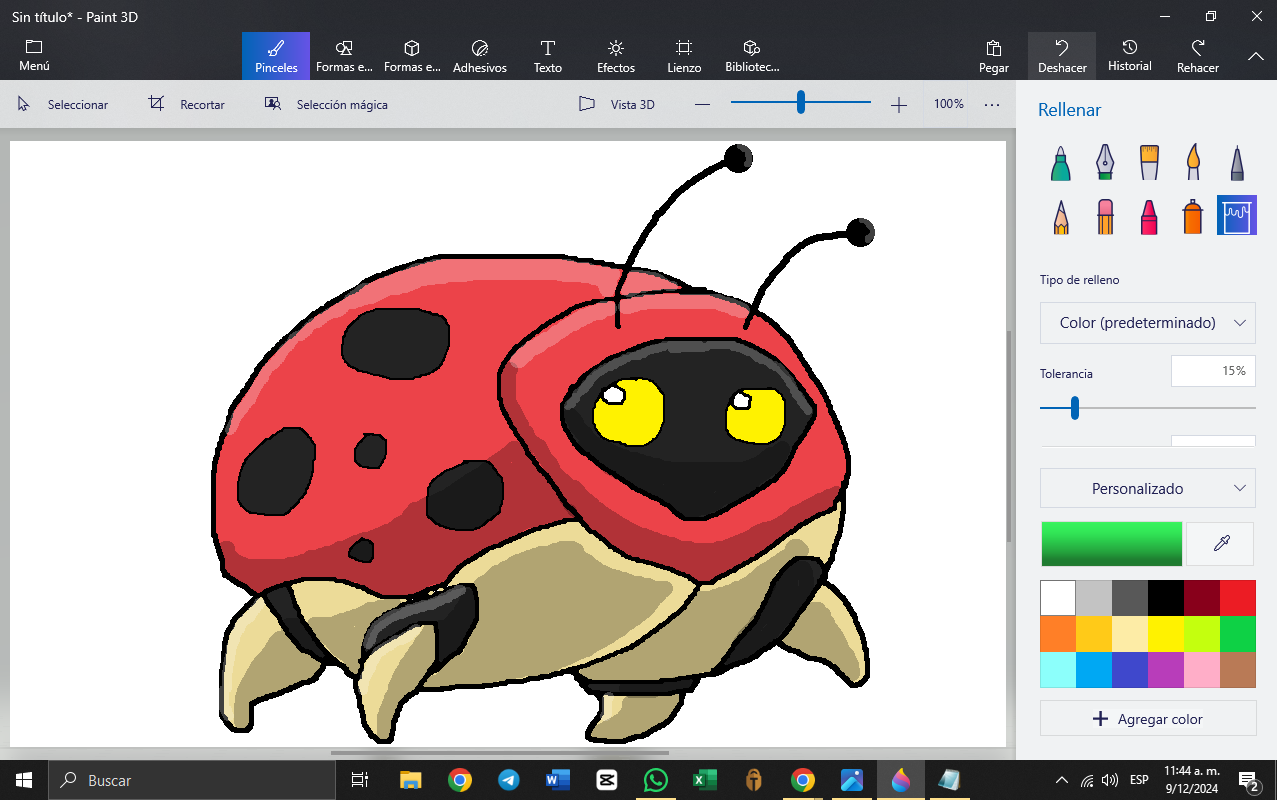Click the zoom slider handle
The image size is (1277, 800).
(801, 102)
